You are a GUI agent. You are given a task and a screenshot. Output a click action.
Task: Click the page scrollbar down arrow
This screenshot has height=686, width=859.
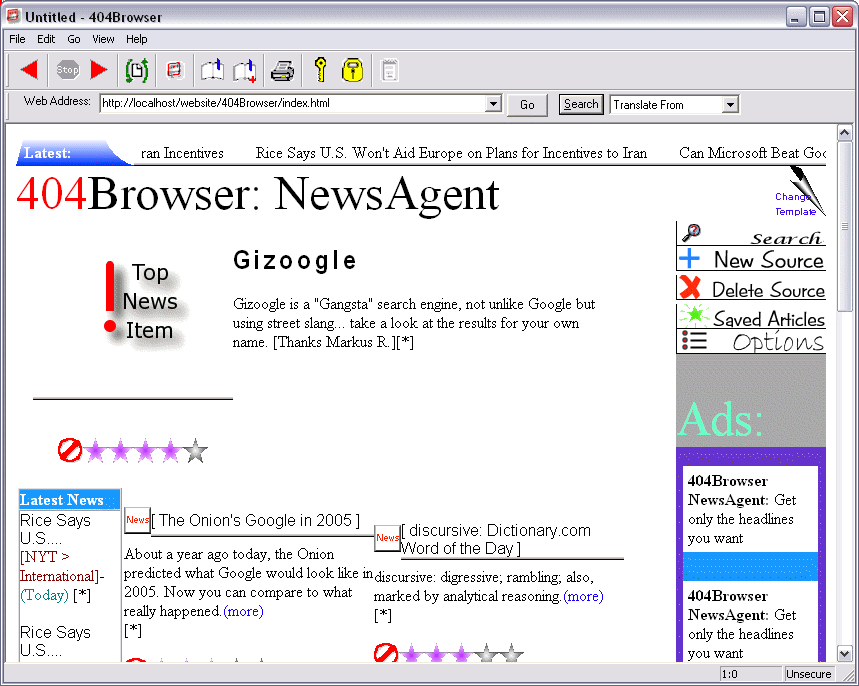point(844,653)
